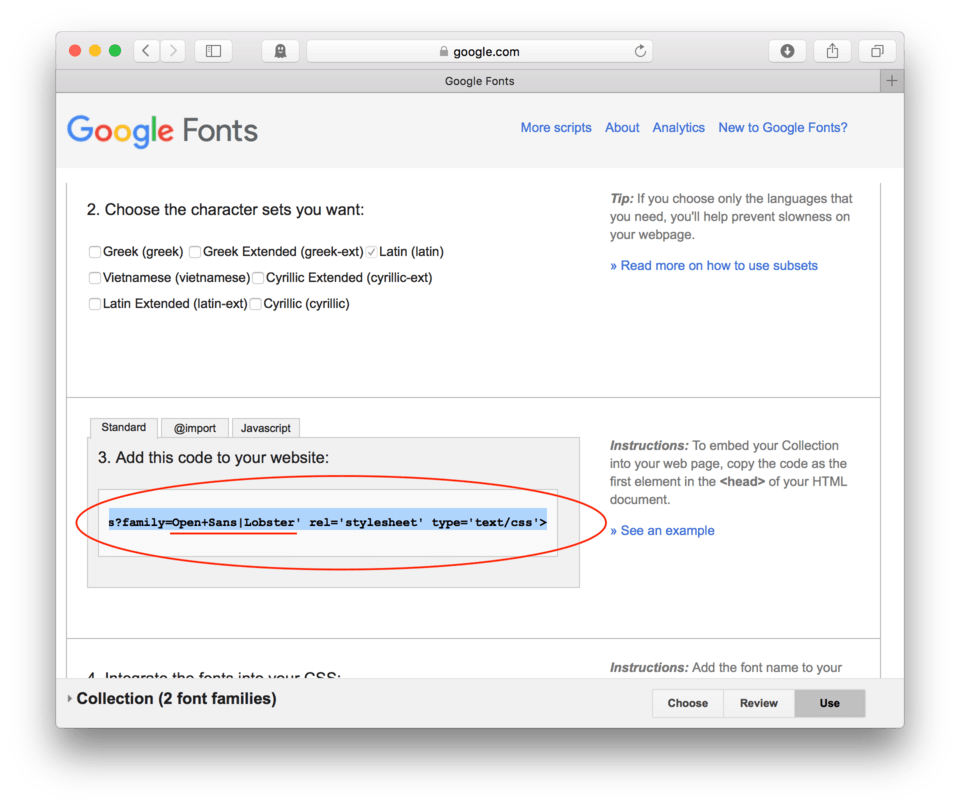Show all tabs overview
This screenshot has height=808, width=960.
(877, 51)
